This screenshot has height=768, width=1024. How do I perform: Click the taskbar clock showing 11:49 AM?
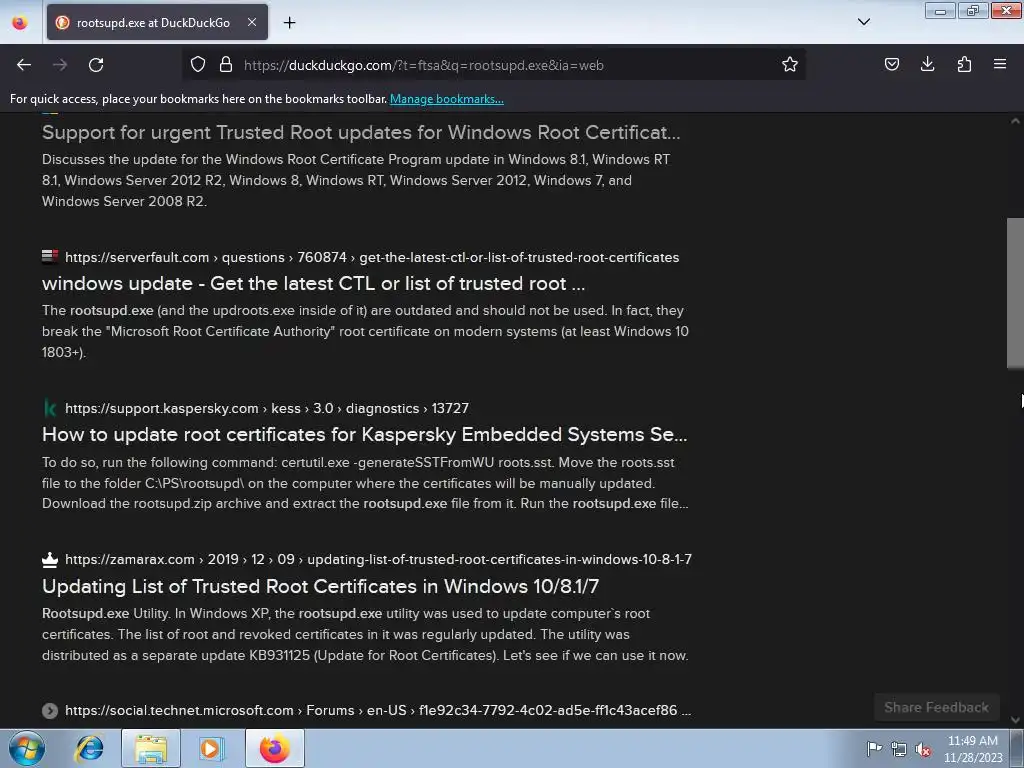(973, 749)
